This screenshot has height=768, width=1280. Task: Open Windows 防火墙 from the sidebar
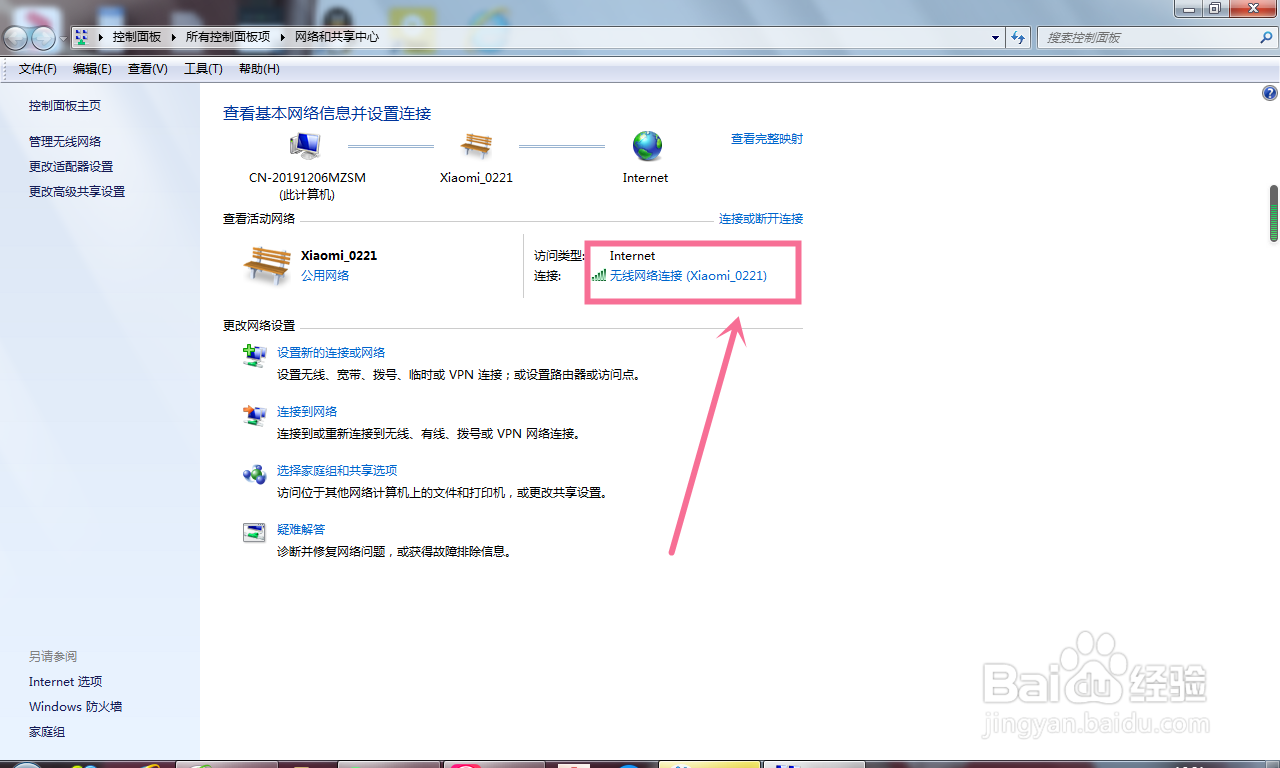(75, 707)
